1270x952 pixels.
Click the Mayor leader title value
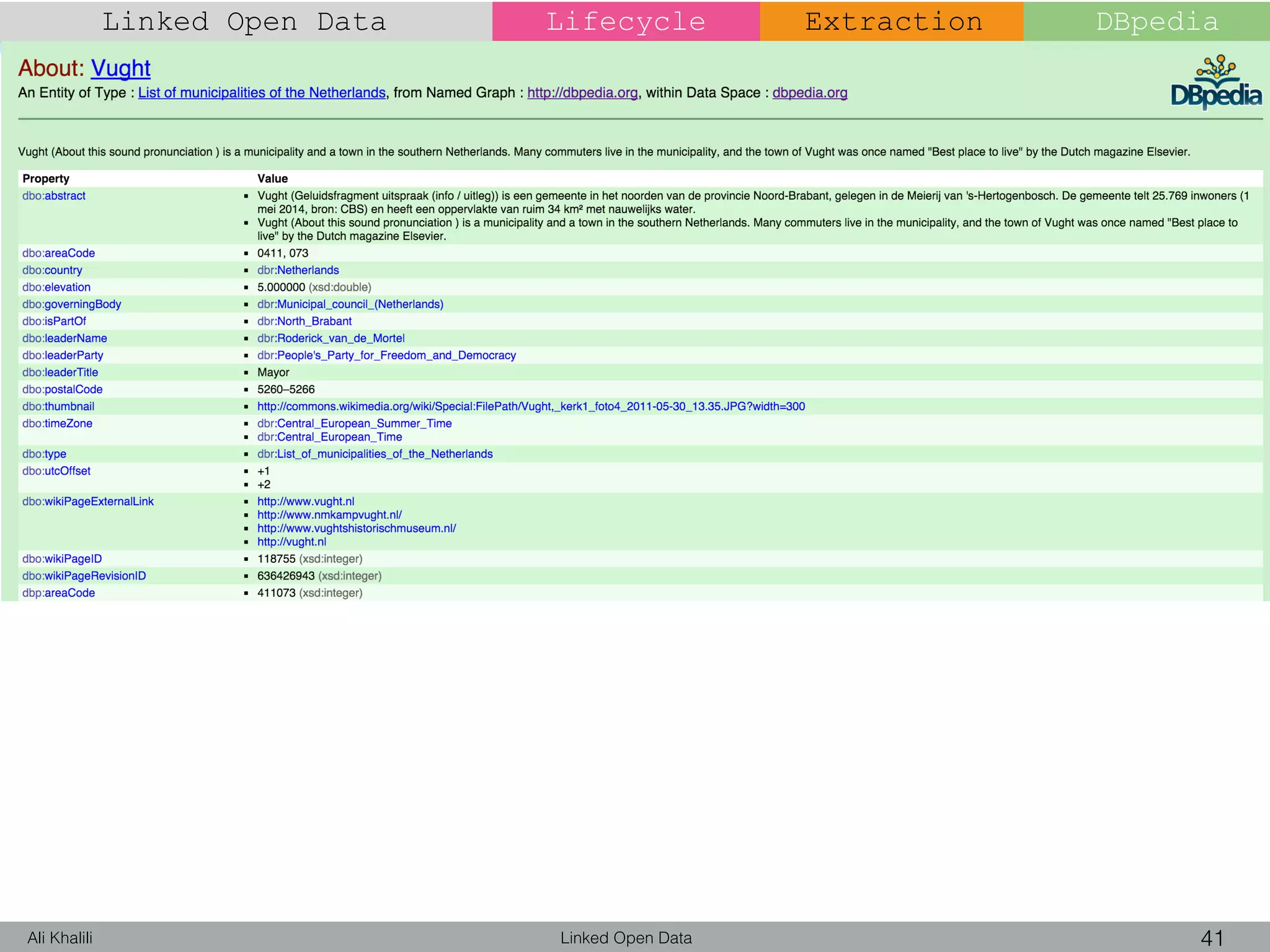(273, 372)
